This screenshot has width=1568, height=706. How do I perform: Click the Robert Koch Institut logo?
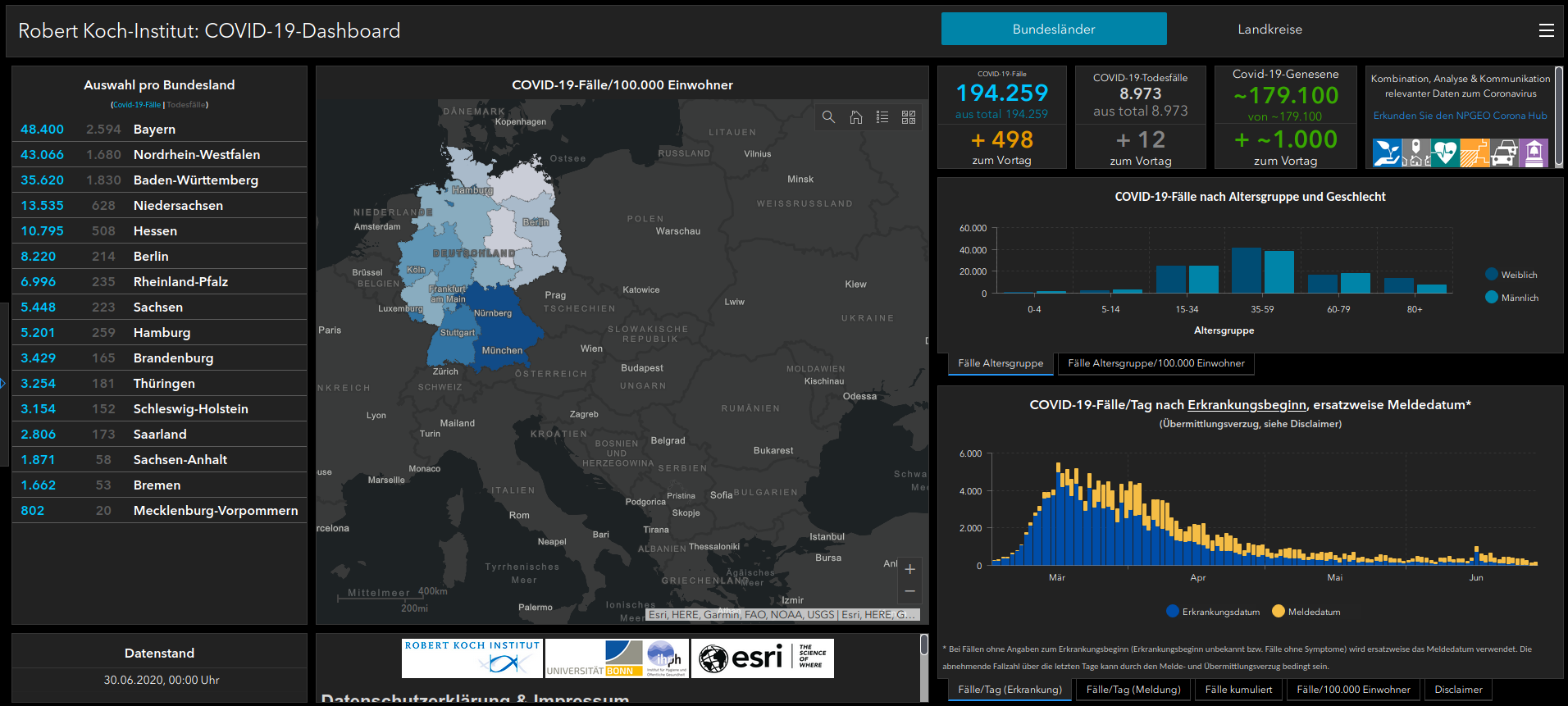click(472, 658)
